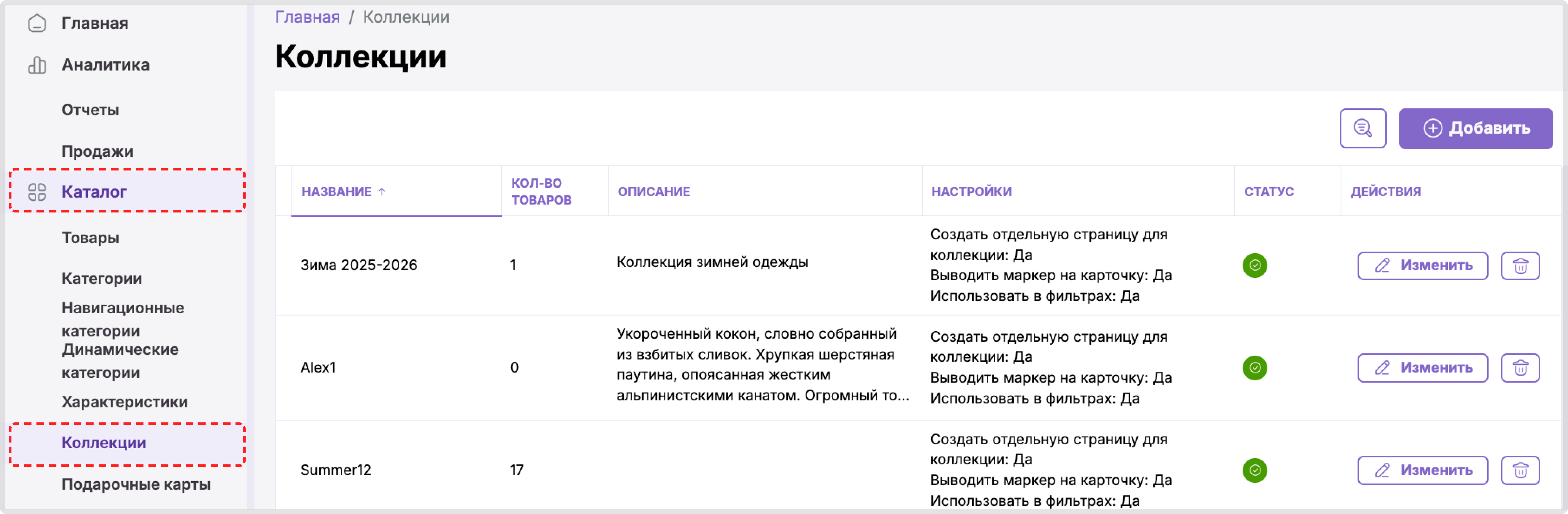The height and width of the screenshot is (514, 1568).
Task: Select Каталог in the sidebar
Action: click(x=127, y=191)
